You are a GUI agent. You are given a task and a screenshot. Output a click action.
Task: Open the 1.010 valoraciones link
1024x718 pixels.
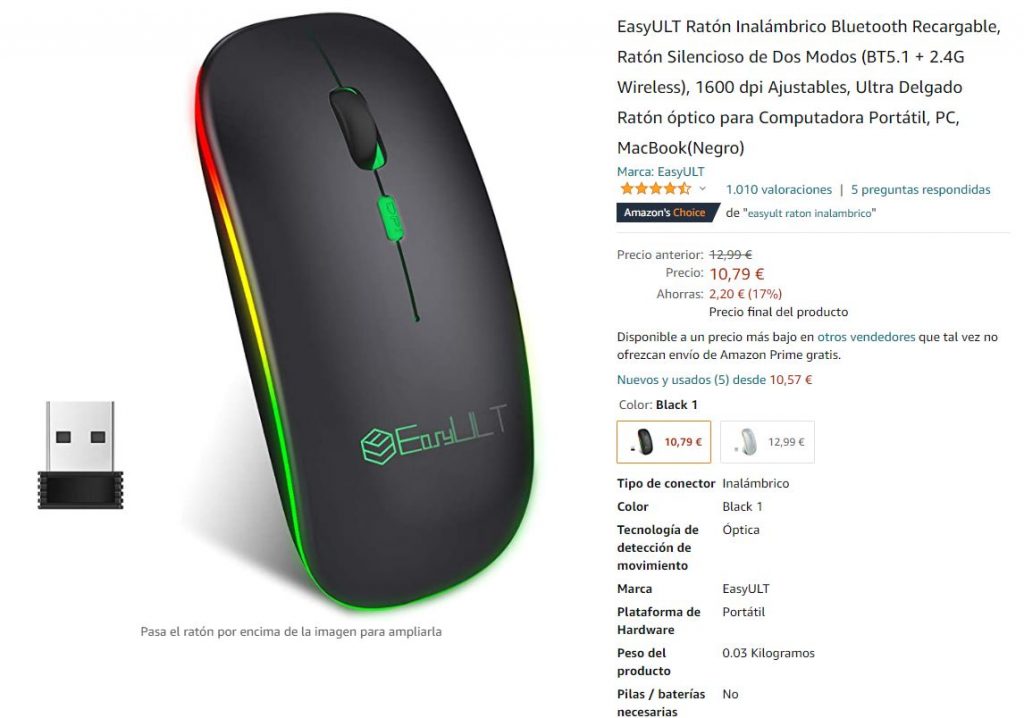tap(778, 189)
